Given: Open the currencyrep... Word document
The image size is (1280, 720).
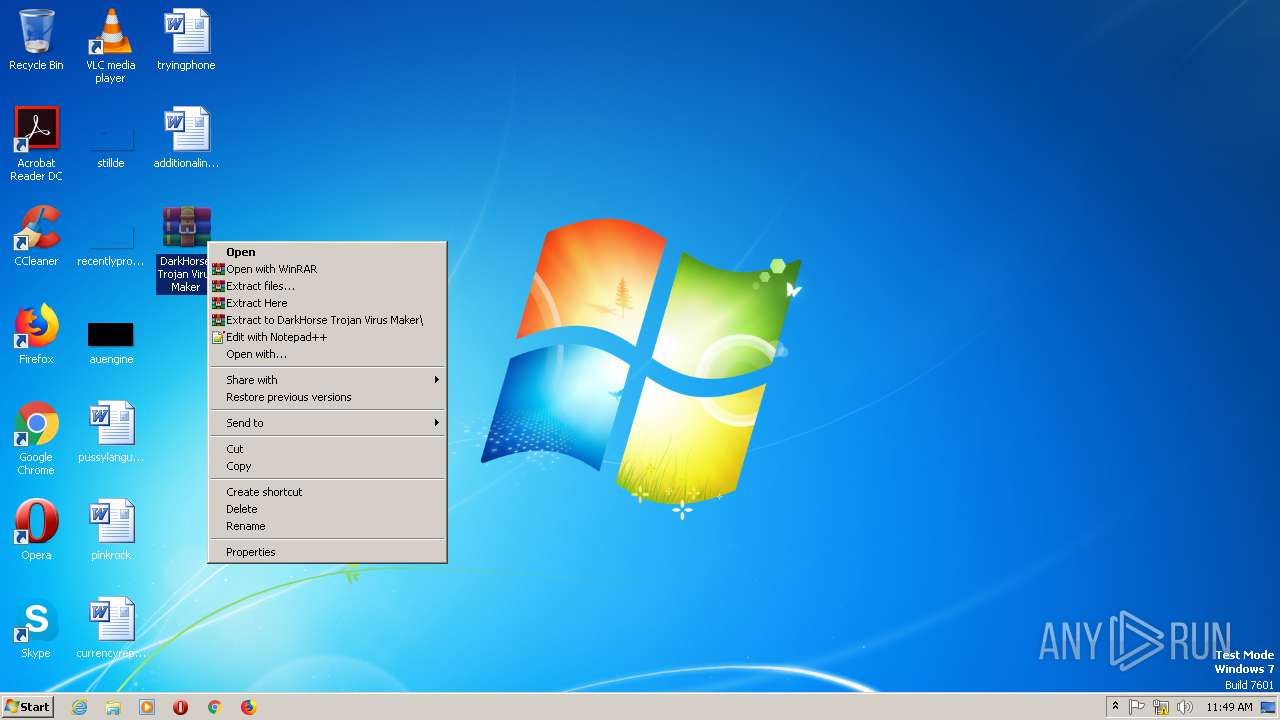Looking at the screenshot, I should tap(111, 628).
